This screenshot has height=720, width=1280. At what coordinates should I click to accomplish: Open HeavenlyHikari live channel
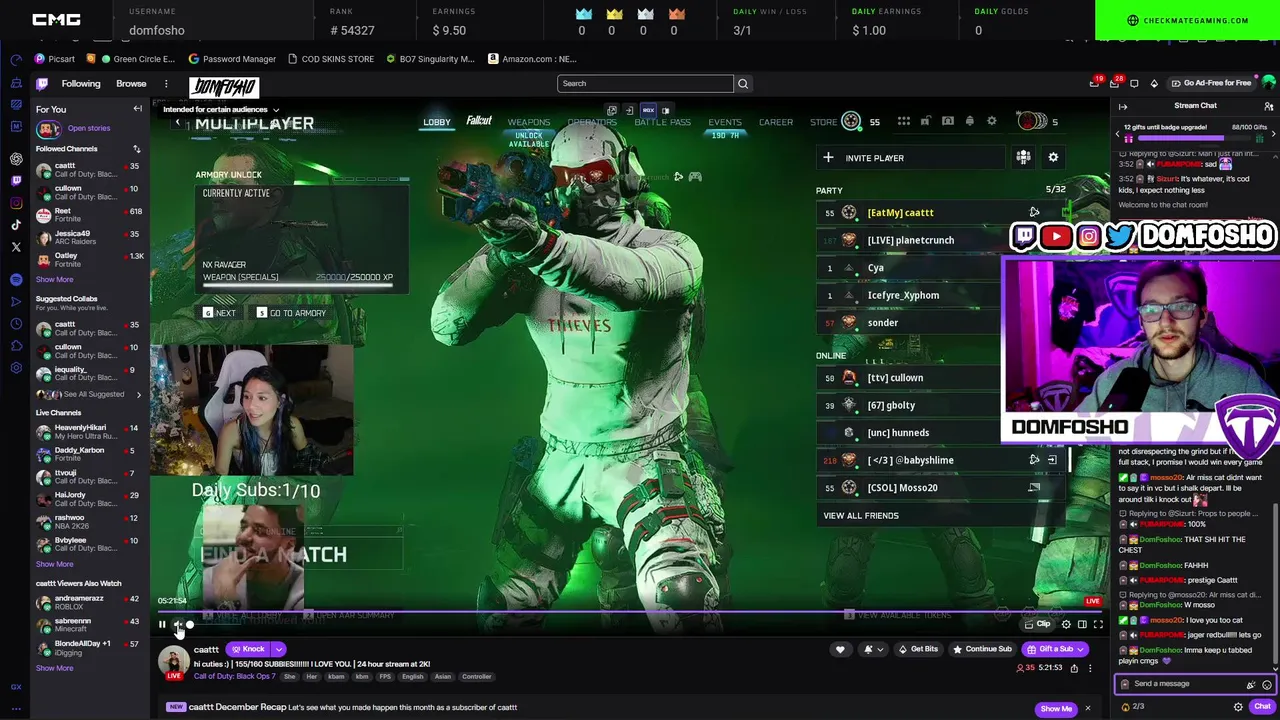[90, 431]
